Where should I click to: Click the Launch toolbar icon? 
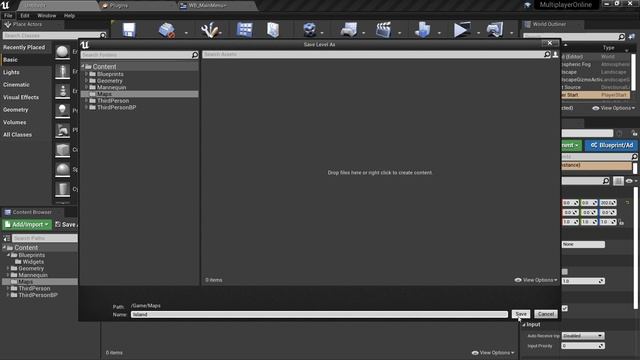[495, 30]
